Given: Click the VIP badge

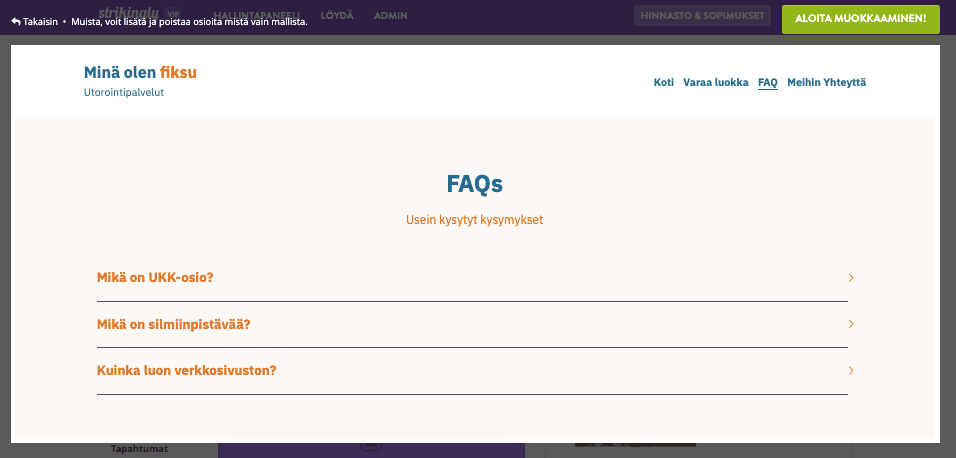Looking at the screenshot, I should click(x=173, y=12).
